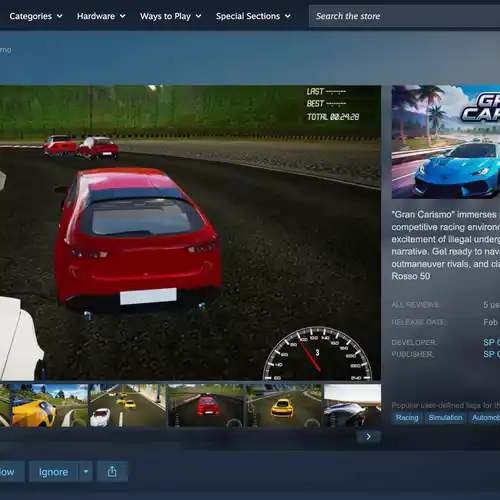Select the Simulation tag
This screenshot has height=500, width=500.
(445, 417)
